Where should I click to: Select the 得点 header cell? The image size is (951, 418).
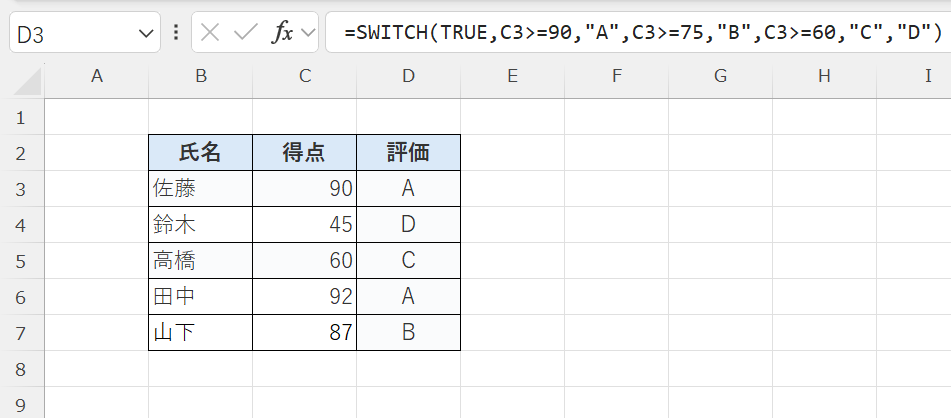304,152
